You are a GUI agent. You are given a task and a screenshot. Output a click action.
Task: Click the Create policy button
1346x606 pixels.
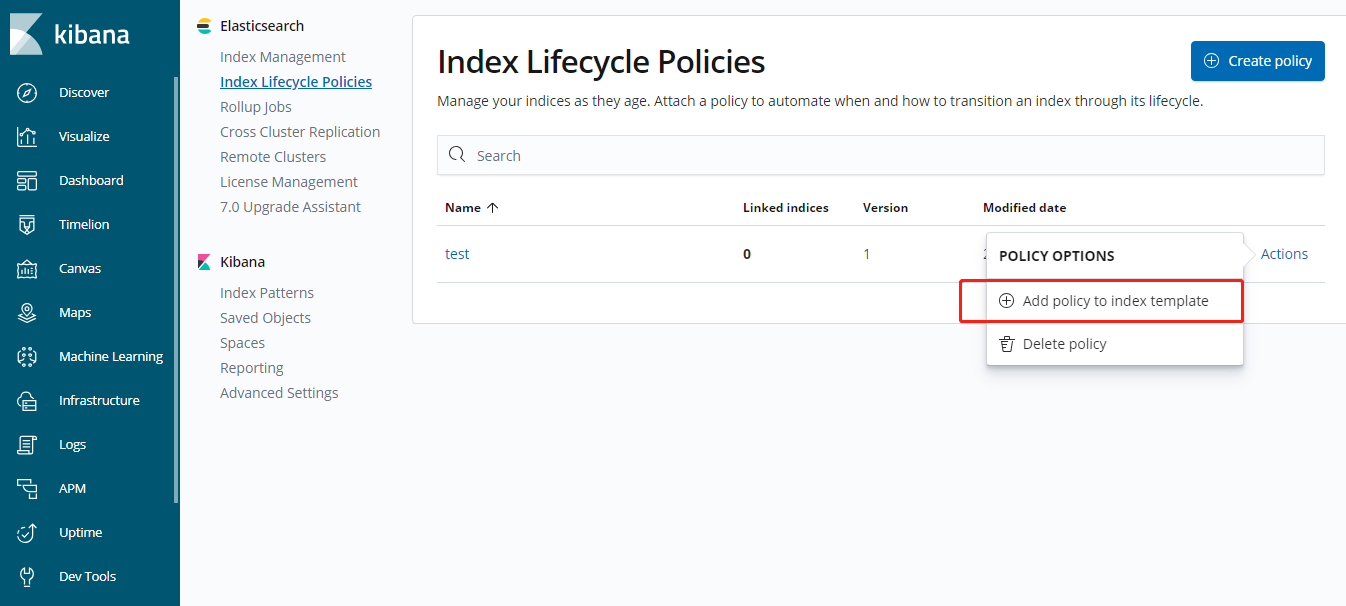[x=1257, y=61]
